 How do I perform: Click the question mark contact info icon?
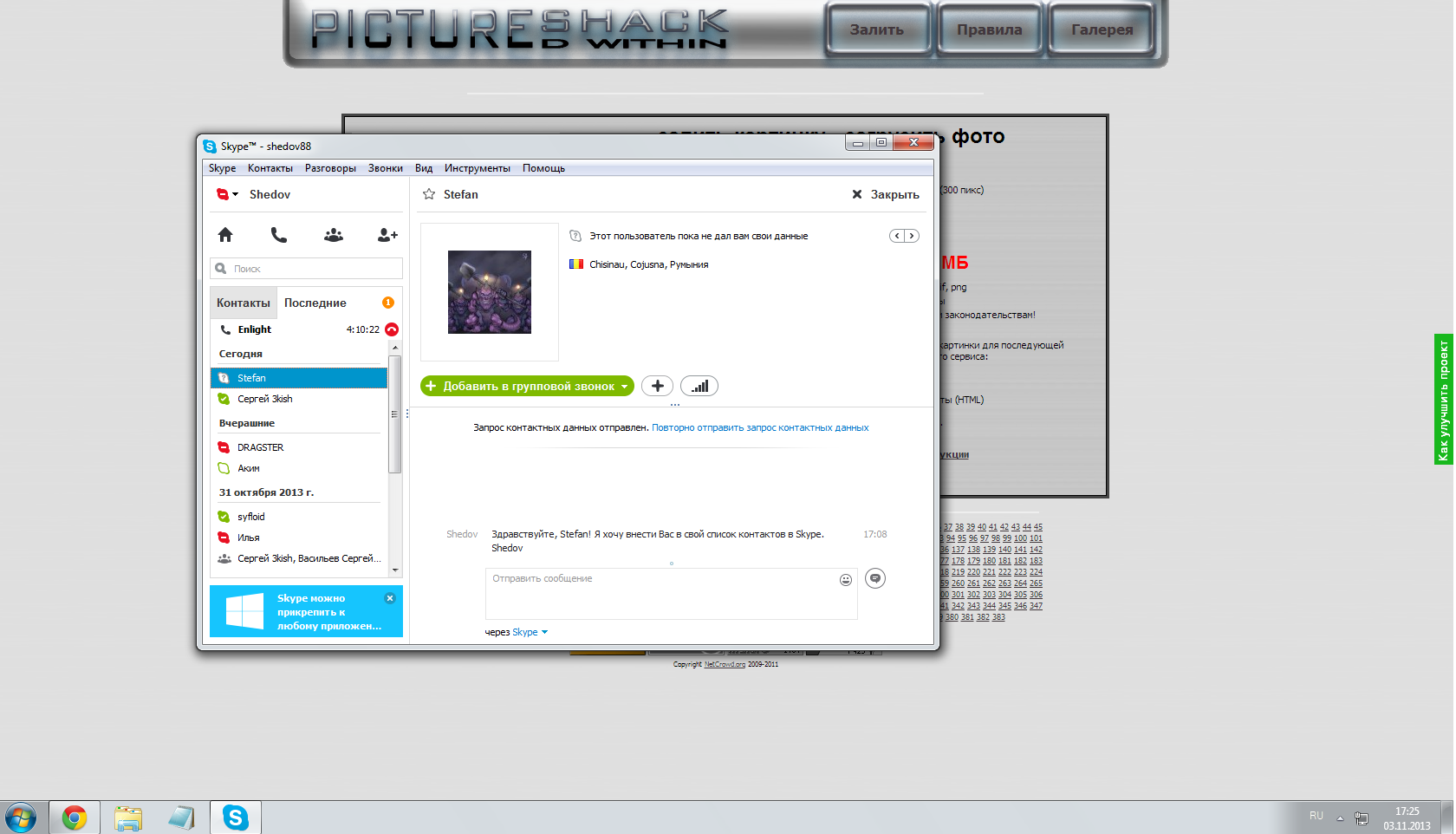(x=575, y=236)
